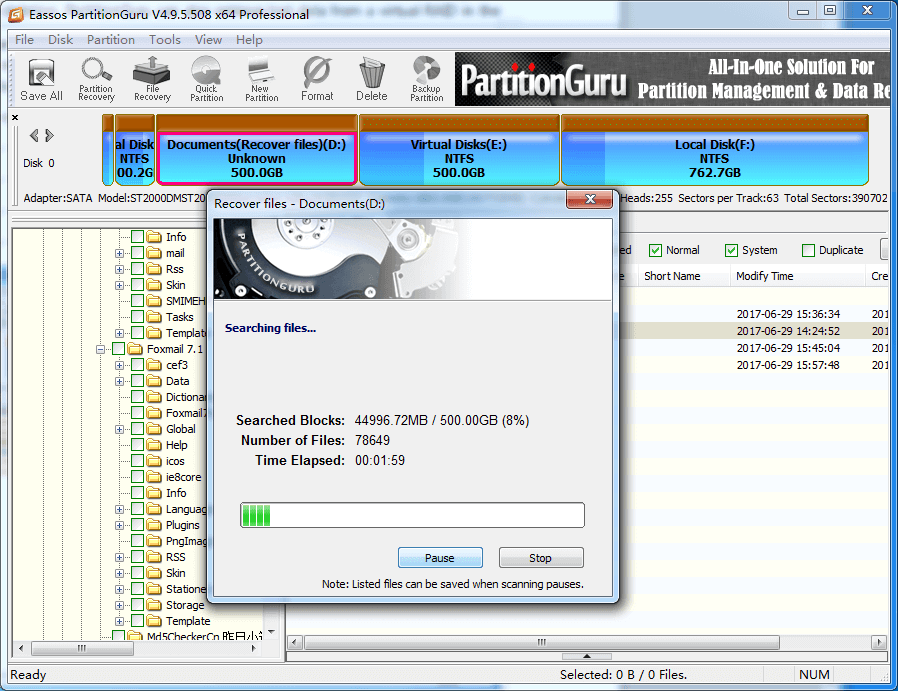Expand the Global folder node
The width and height of the screenshot is (898, 691).
click(120, 429)
